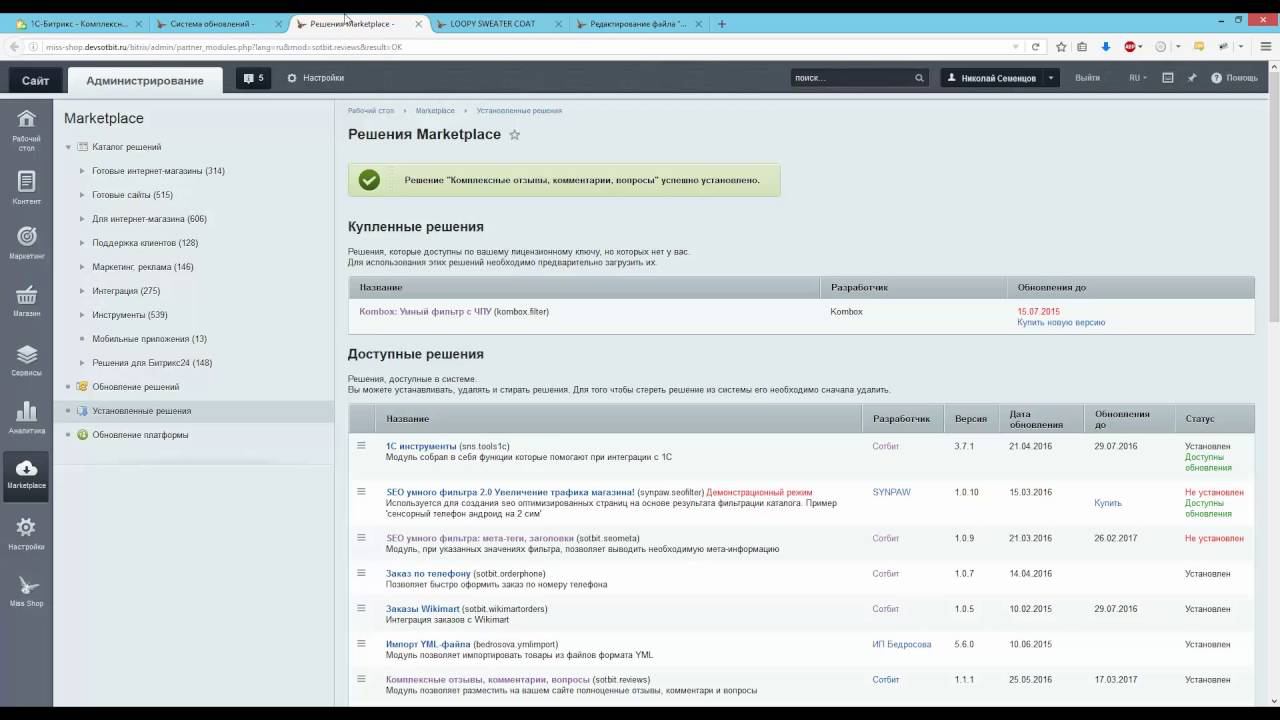Expand Готовые сайты (515)
Image resolution: width=1280 pixels, height=720 pixels.
[82, 195]
